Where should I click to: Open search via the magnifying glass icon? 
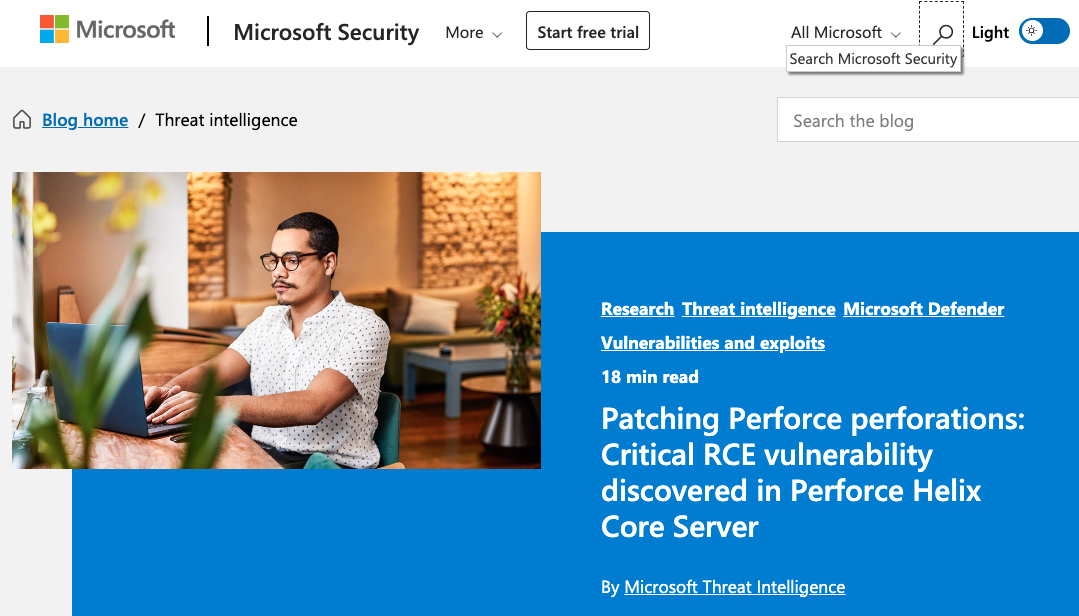[x=941, y=30]
